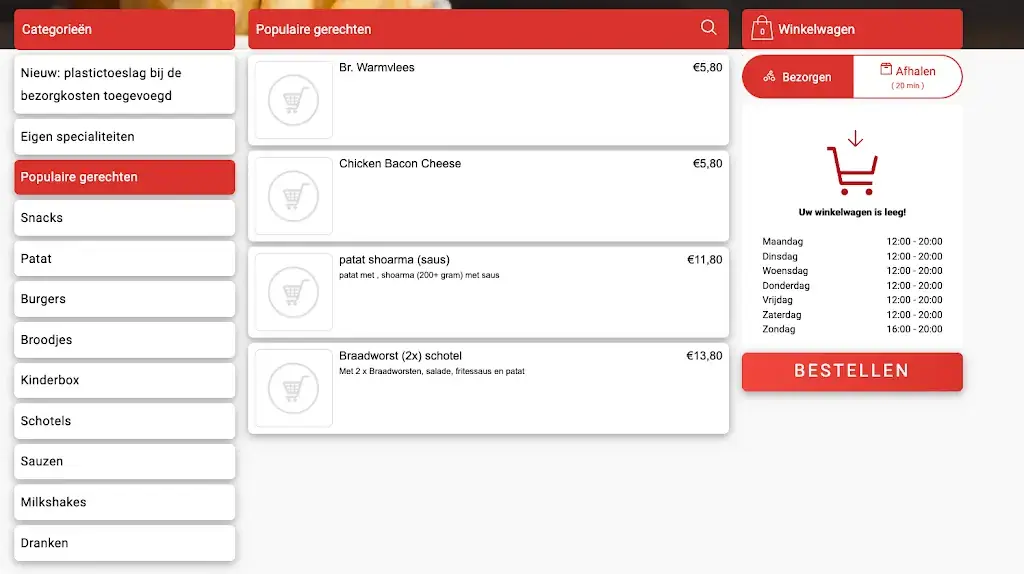Screen dimensions: 1024x574
Task: Choose the Braadworst (2x) schotel item
Action: pyautogui.click(x=488, y=388)
